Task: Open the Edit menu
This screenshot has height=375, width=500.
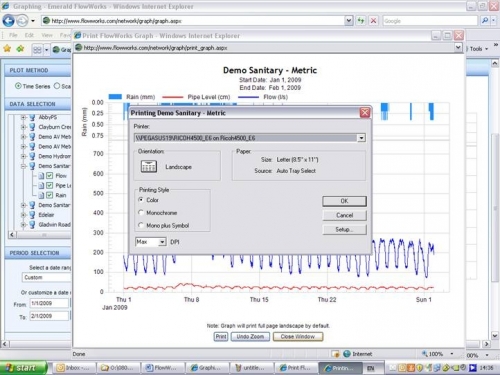Action: pos(29,35)
